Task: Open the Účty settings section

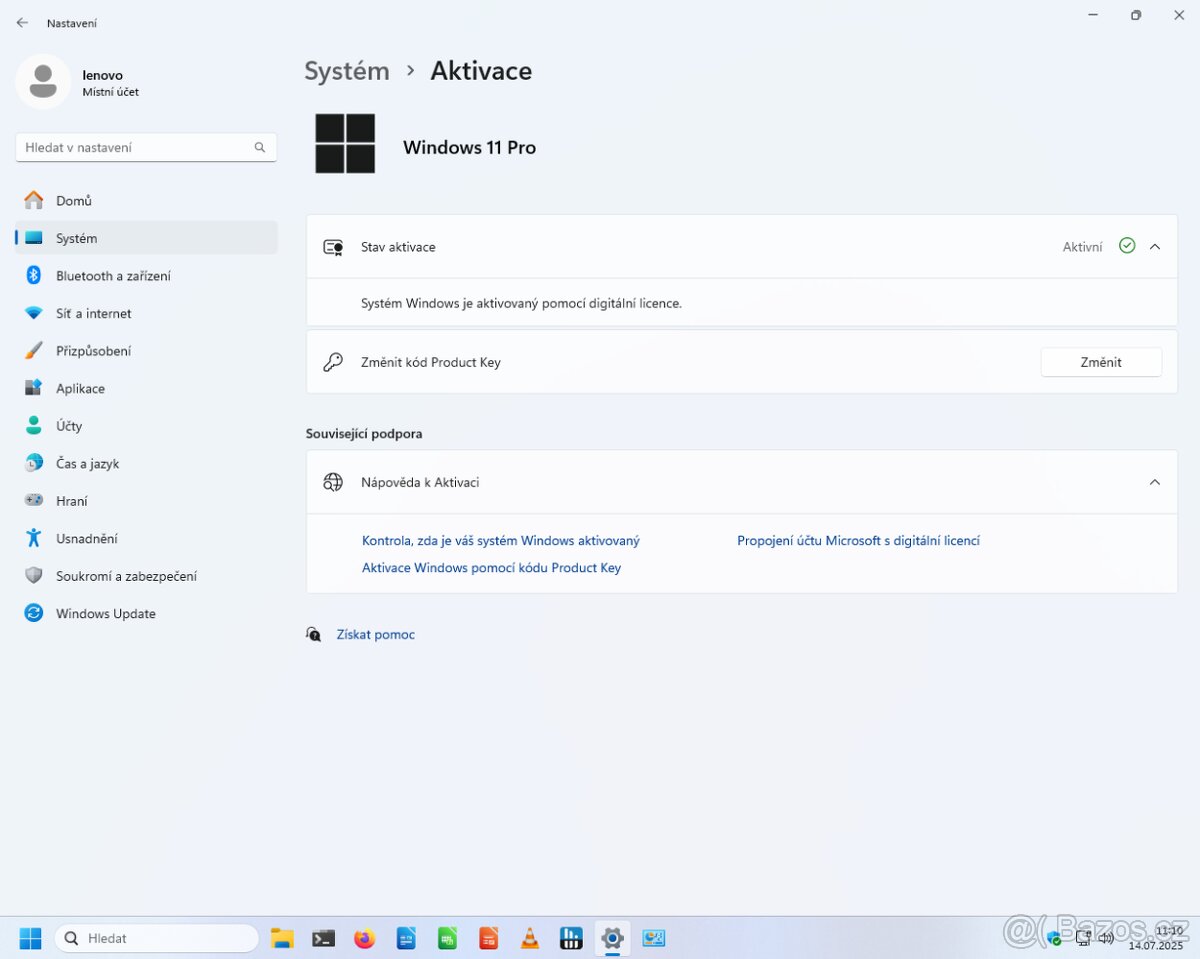Action: (68, 425)
